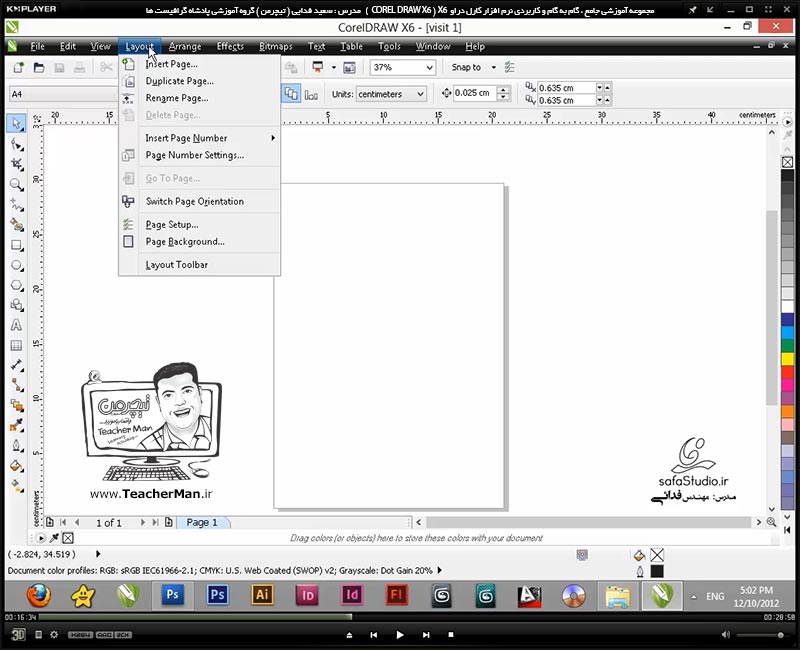Open Navigator icon at scrollbar corner
This screenshot has width=800, height=650.
(771, 522)
